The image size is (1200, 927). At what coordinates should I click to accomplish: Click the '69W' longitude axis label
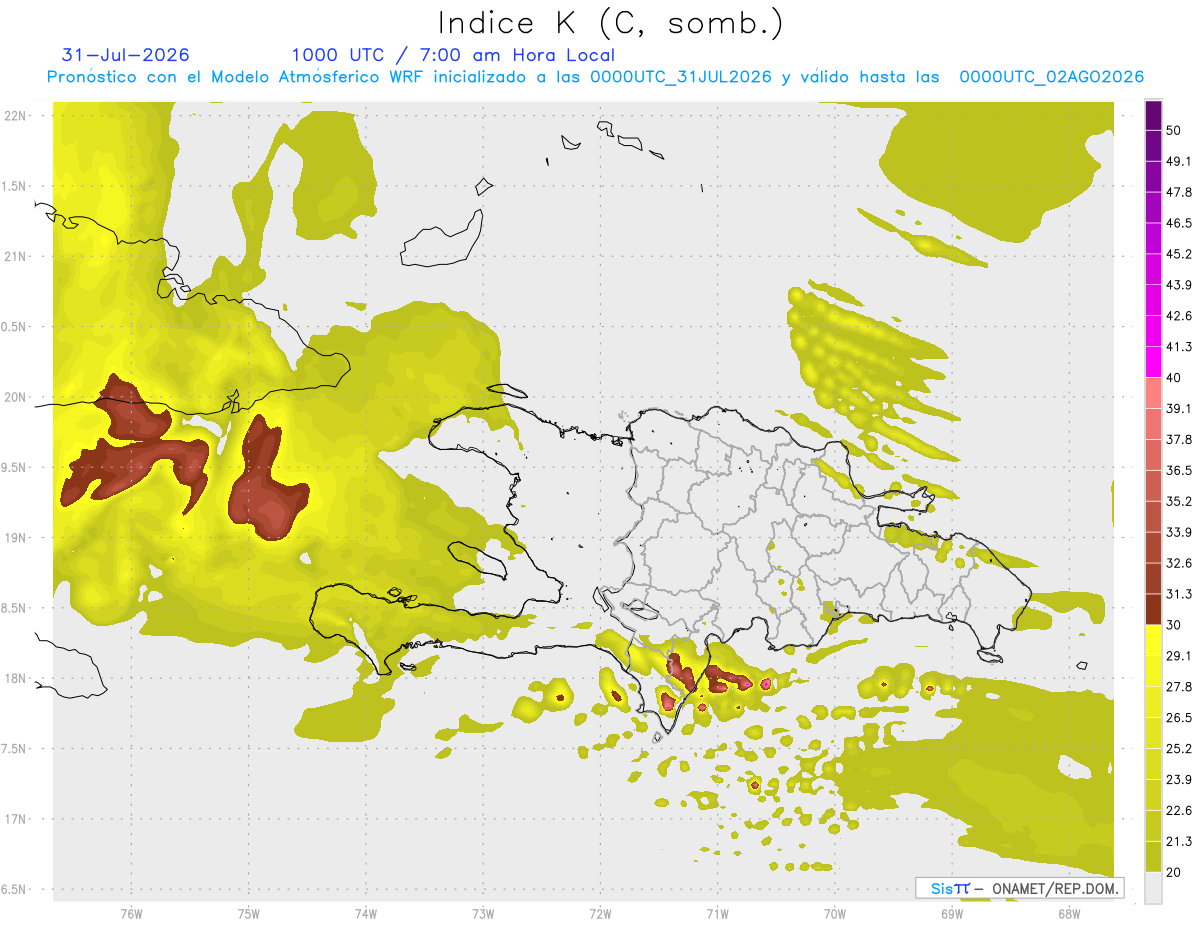(x=951, y=913)
